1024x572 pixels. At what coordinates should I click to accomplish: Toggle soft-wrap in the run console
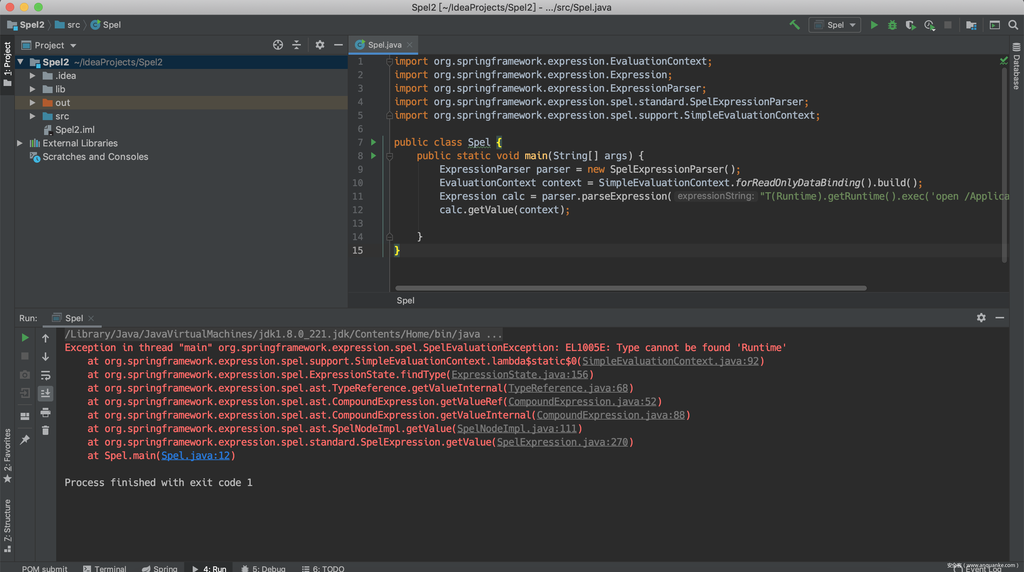45,374
